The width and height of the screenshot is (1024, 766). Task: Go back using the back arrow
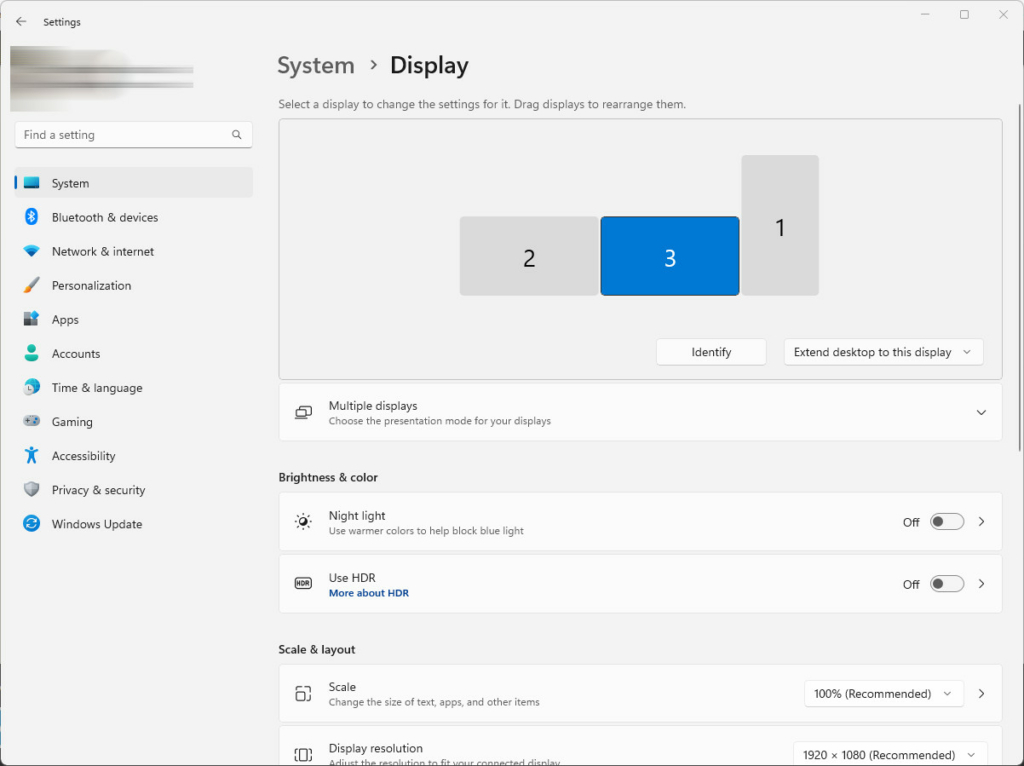[21, 21]
